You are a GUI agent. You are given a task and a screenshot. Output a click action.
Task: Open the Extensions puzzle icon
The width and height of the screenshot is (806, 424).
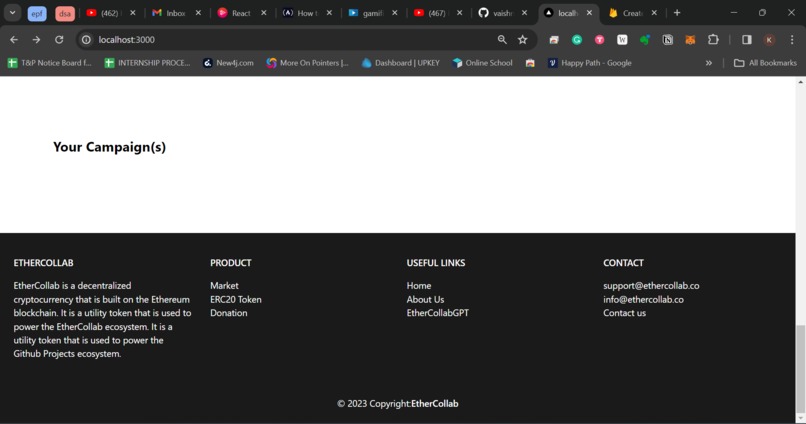(713, 40)
